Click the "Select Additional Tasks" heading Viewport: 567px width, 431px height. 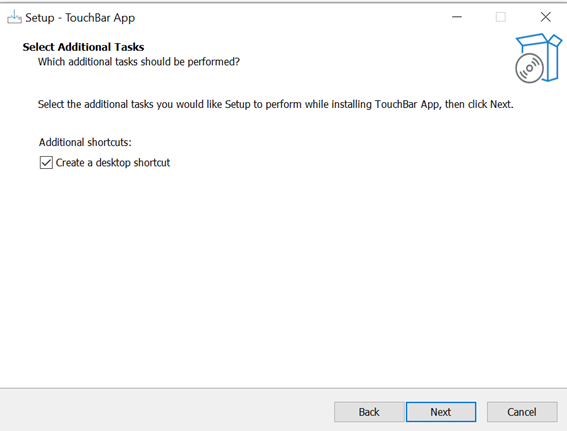(x=83, y=47)
